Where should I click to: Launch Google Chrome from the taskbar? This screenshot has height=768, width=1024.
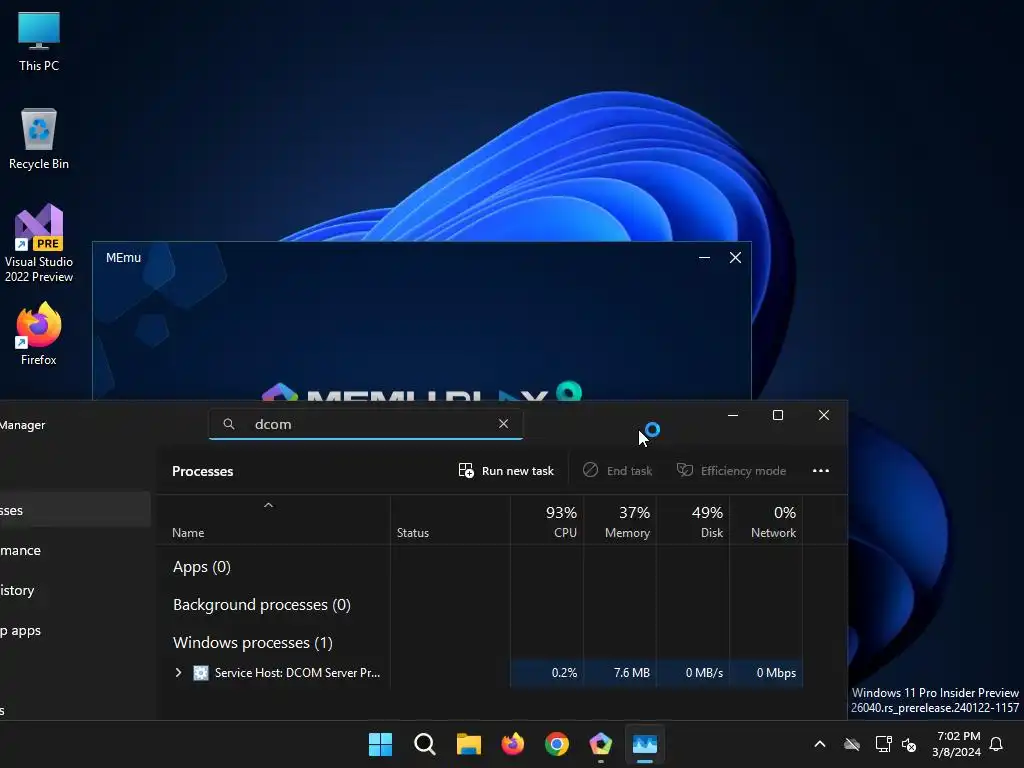coord(556,744)
